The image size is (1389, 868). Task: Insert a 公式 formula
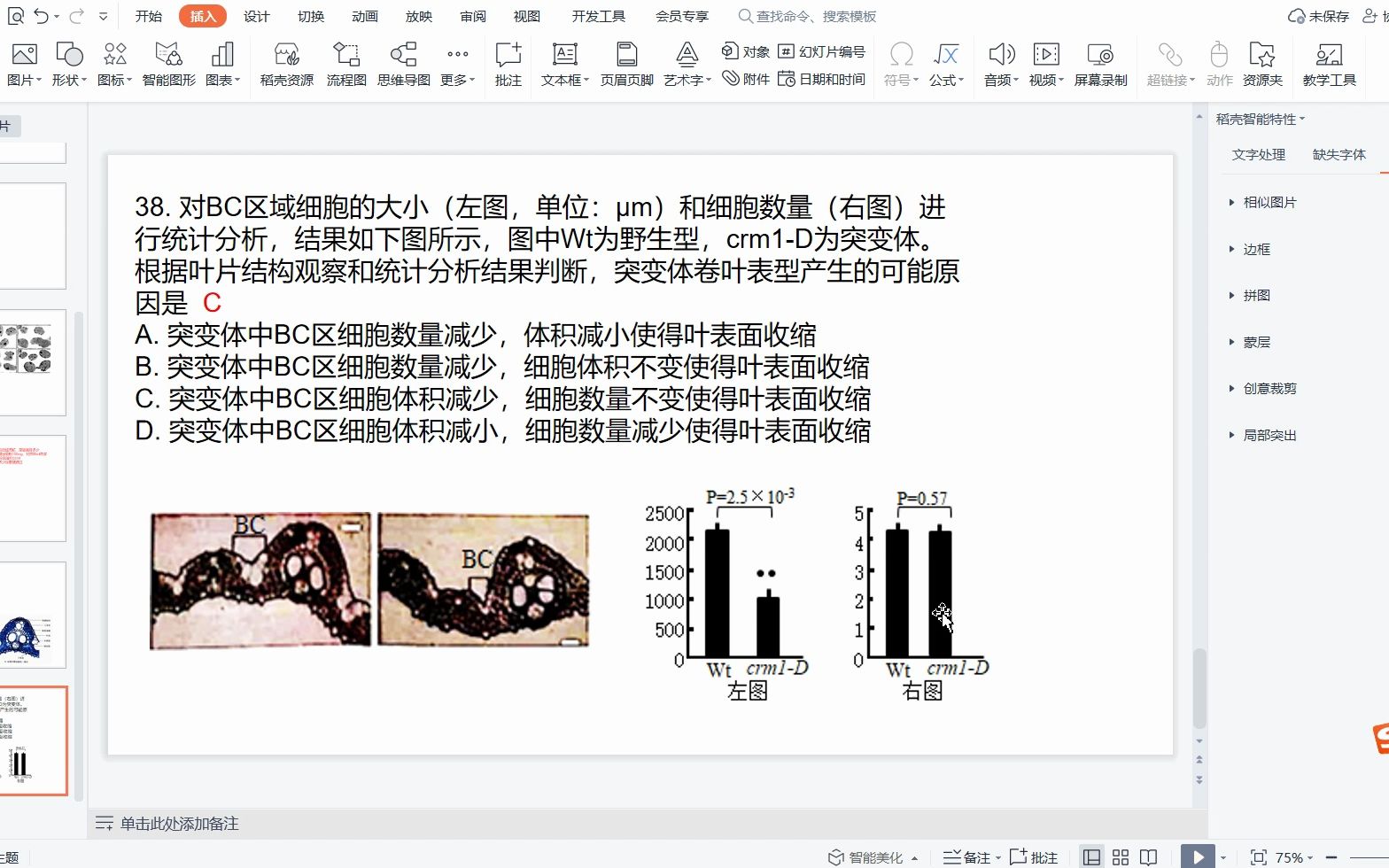click(x=946, y=65)
